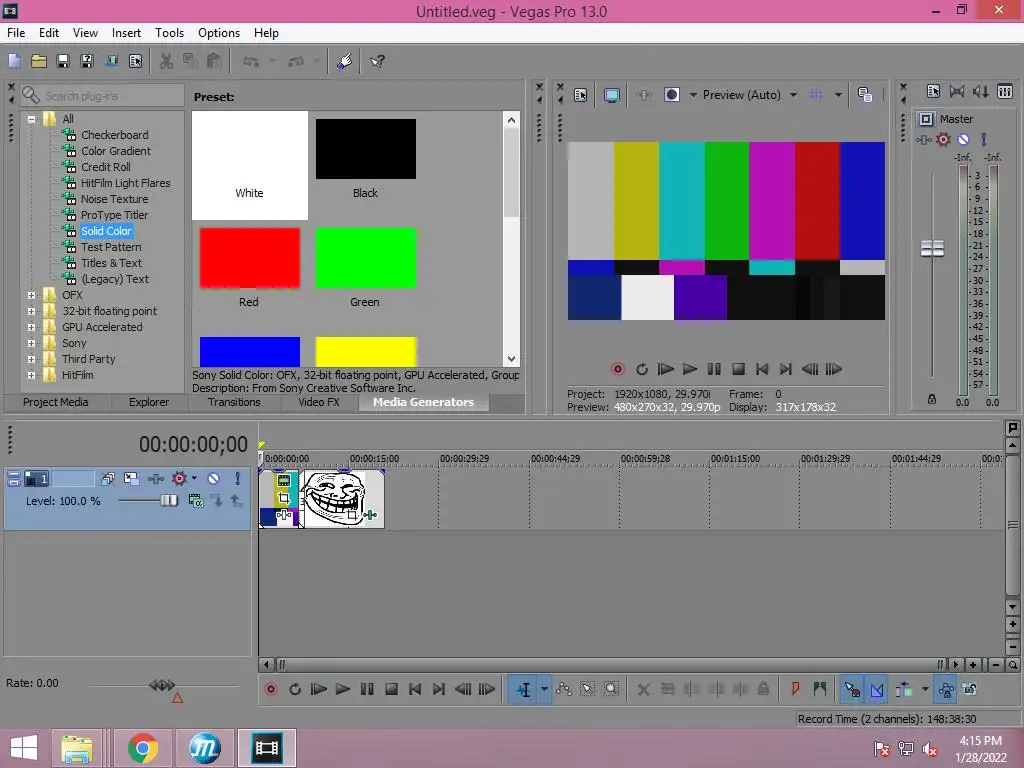Open Chrome from the taskbar

pos(143,748)
